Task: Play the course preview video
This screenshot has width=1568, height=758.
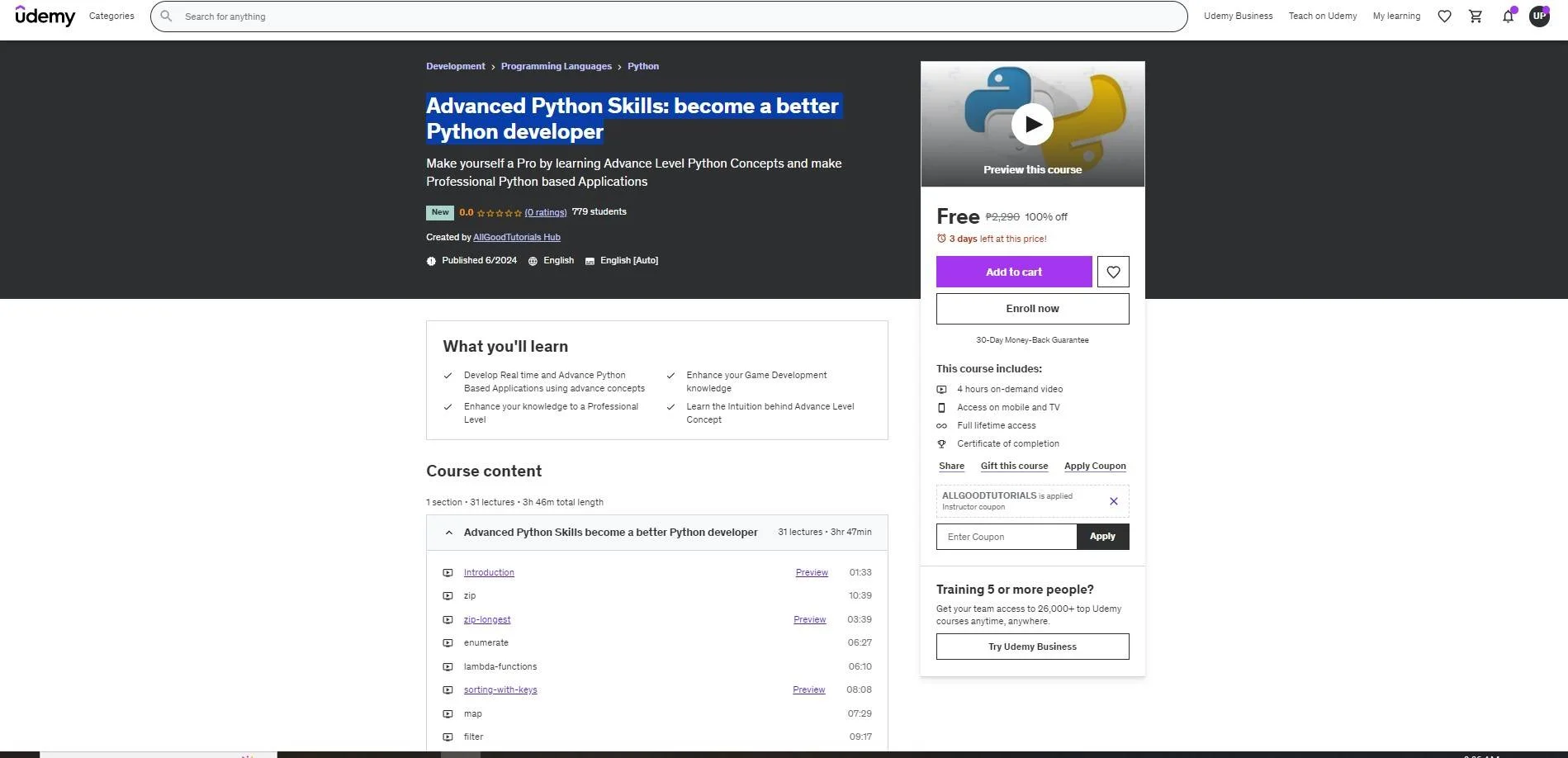Action: (1032, 124)
